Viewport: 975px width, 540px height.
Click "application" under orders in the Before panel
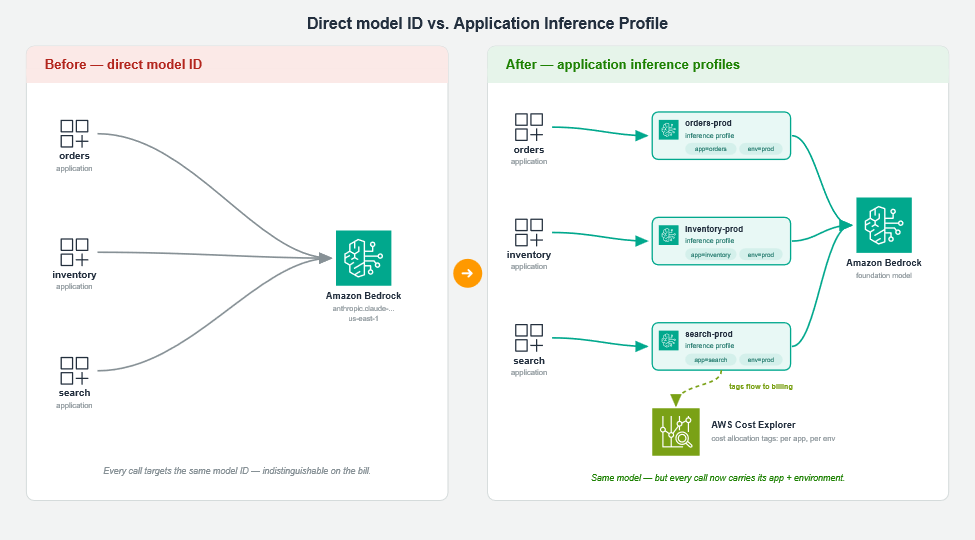pyautogui.click(x=74, y=169)
